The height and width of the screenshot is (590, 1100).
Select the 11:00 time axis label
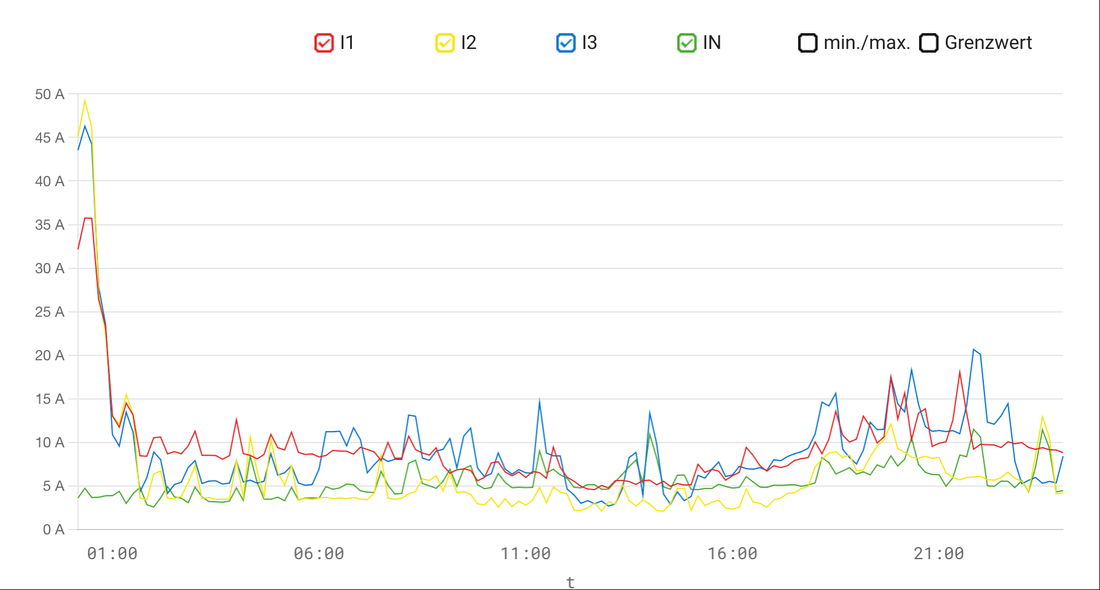pyautogui.click(x=525, y=554)
